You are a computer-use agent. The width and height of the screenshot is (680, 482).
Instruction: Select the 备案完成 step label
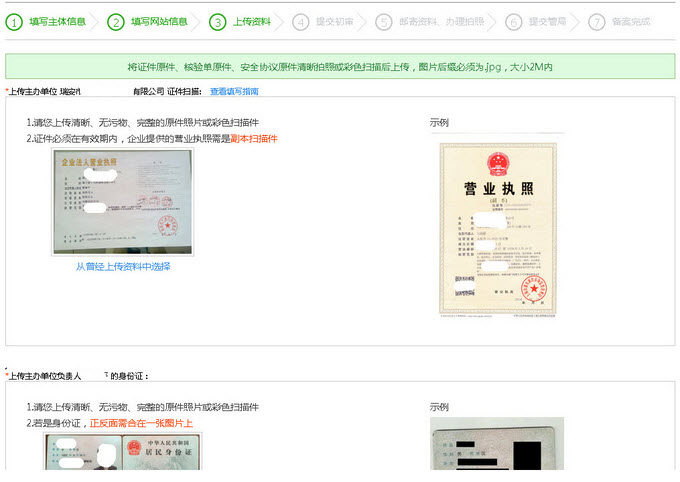click(x=630, y=21)
